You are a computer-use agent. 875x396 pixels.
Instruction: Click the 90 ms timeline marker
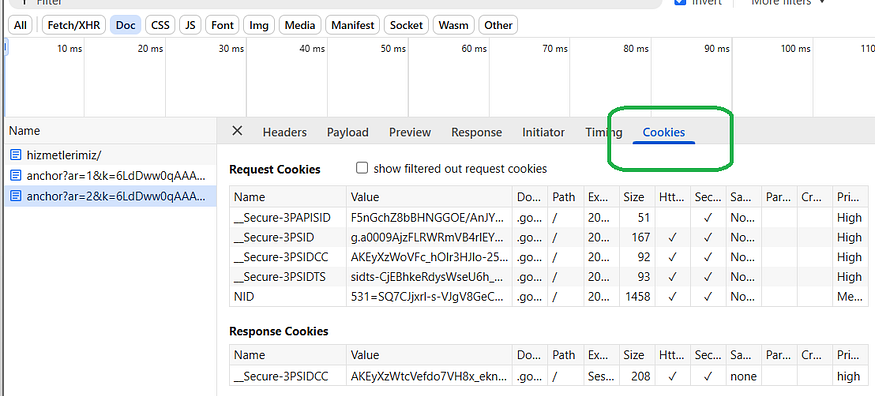(x=717, y=49)
